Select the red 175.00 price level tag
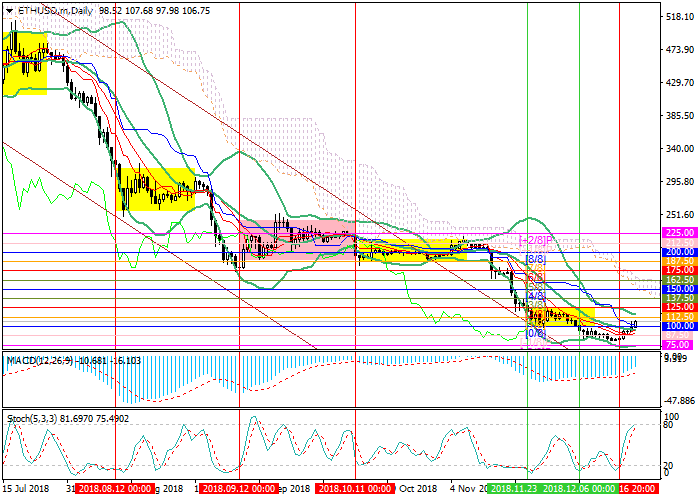This screenshot has height=500, width=700. coord(679,269)
